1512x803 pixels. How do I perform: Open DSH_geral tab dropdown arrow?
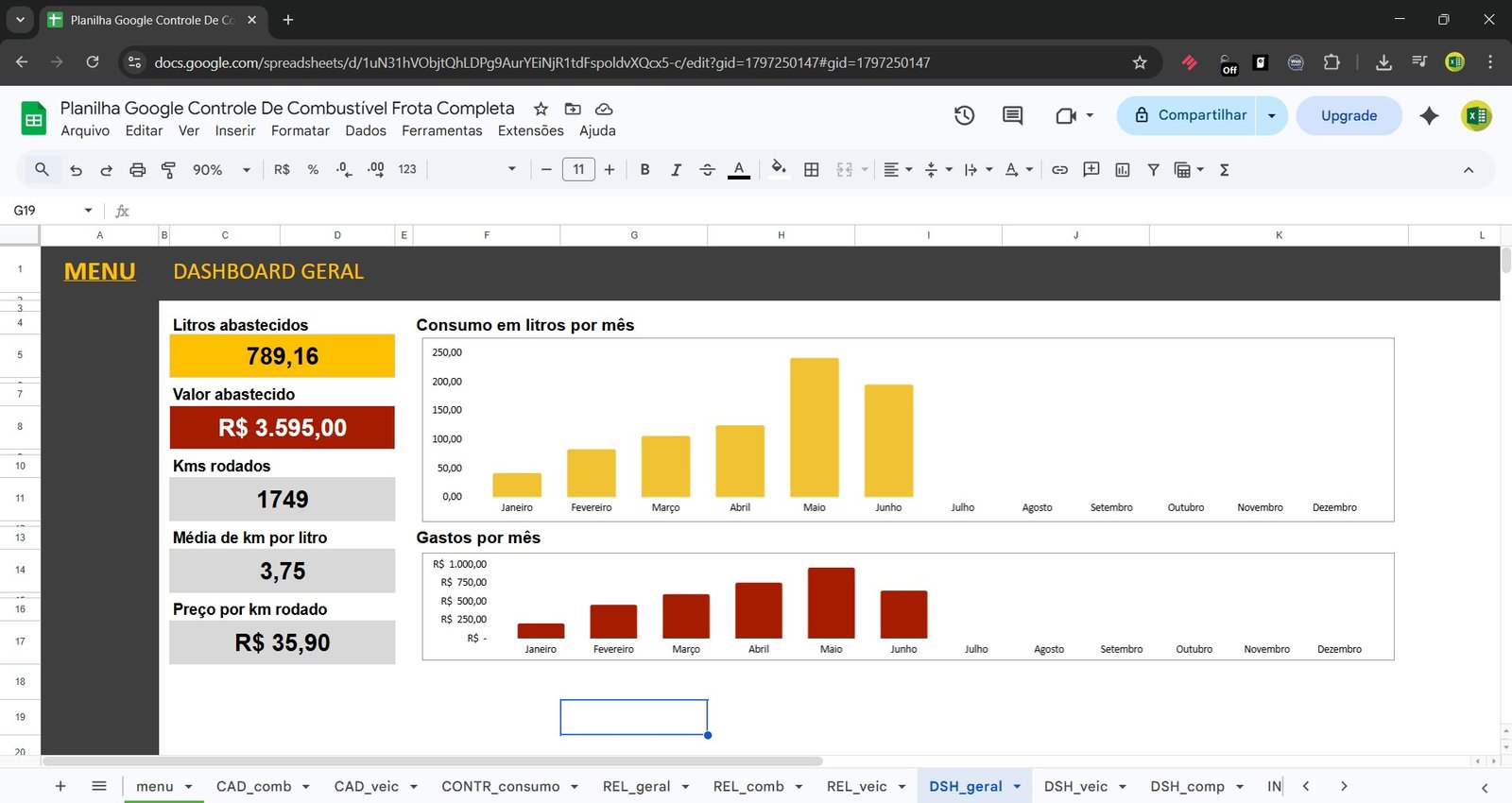[1017, 786]
